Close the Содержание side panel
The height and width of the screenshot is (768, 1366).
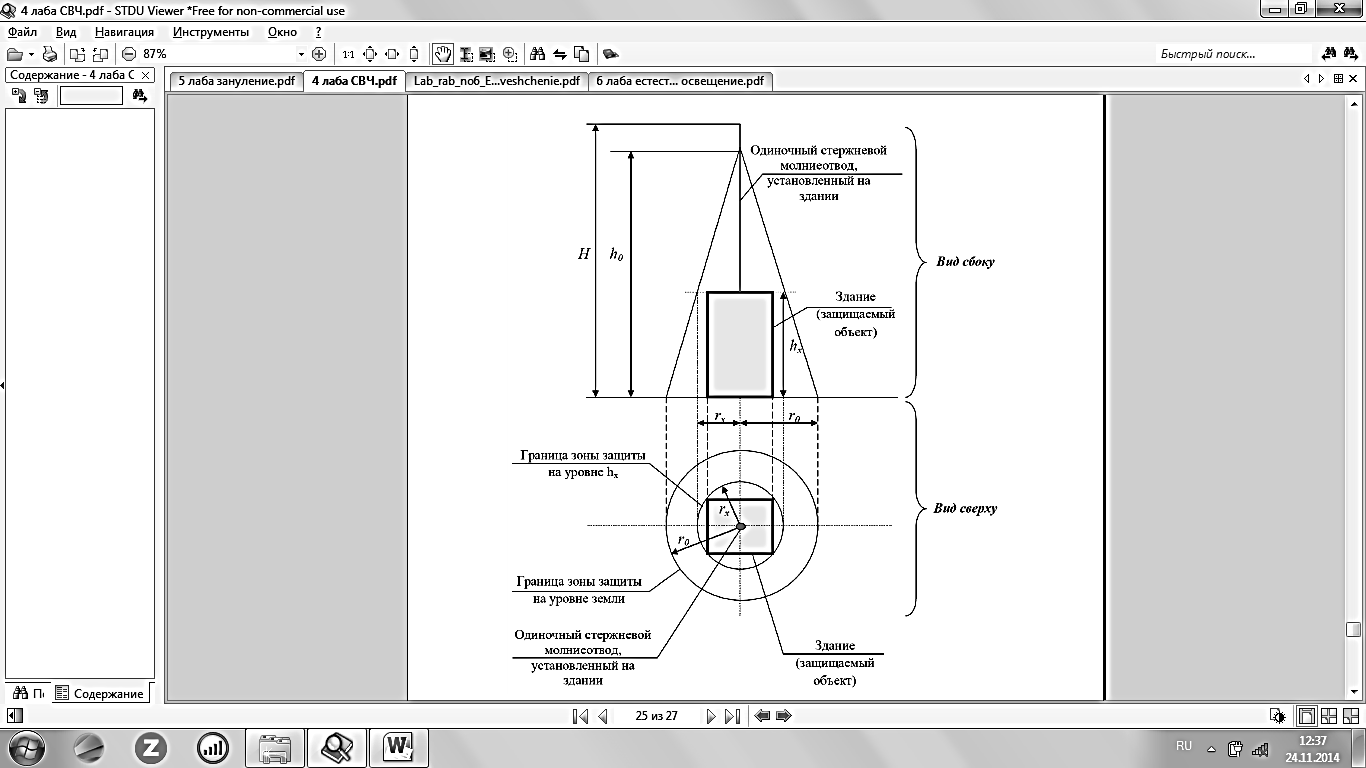tap(145, 76)
